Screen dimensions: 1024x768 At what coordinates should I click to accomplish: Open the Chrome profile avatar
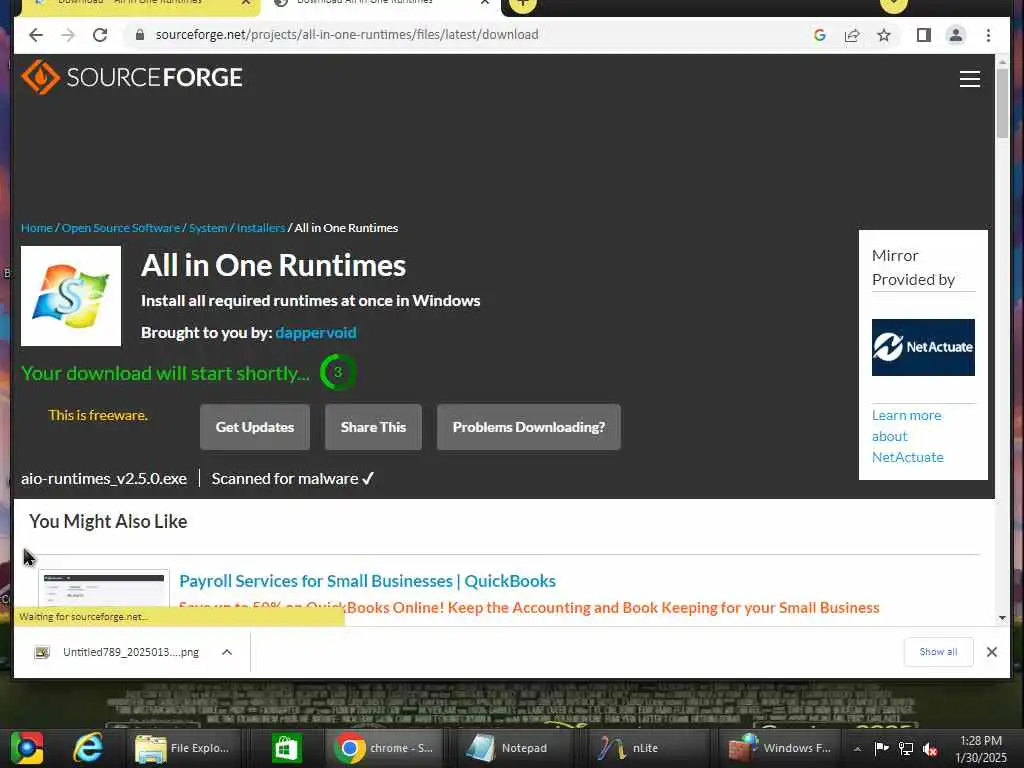(955, 35)
